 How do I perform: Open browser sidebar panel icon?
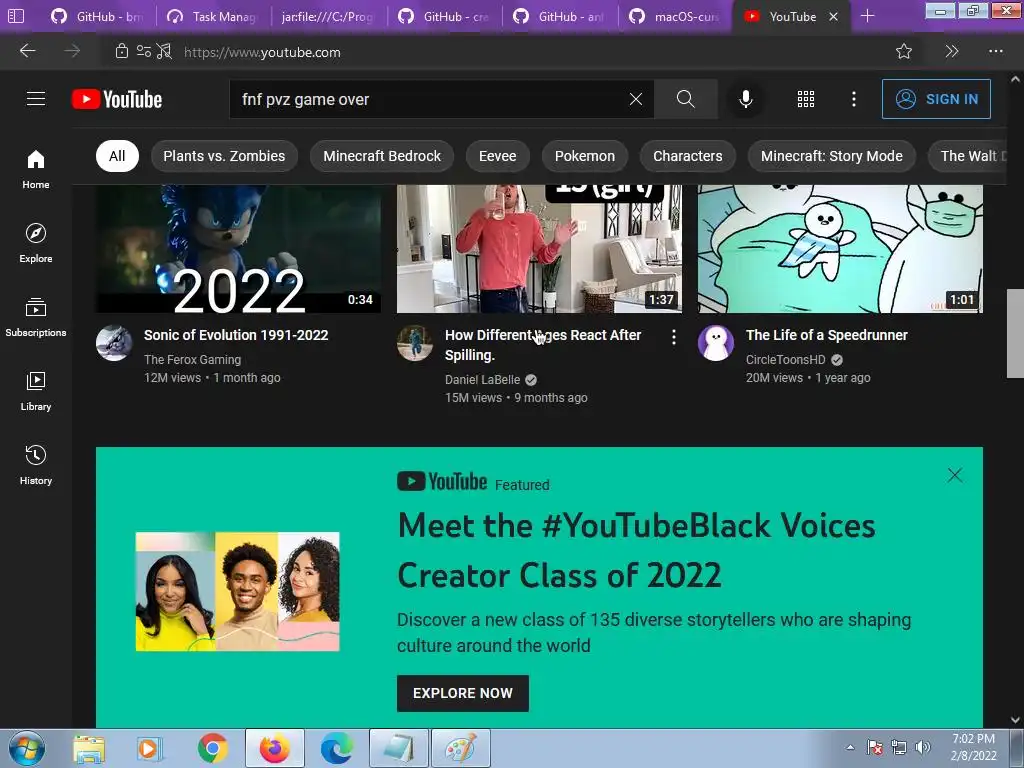(16, 16)
